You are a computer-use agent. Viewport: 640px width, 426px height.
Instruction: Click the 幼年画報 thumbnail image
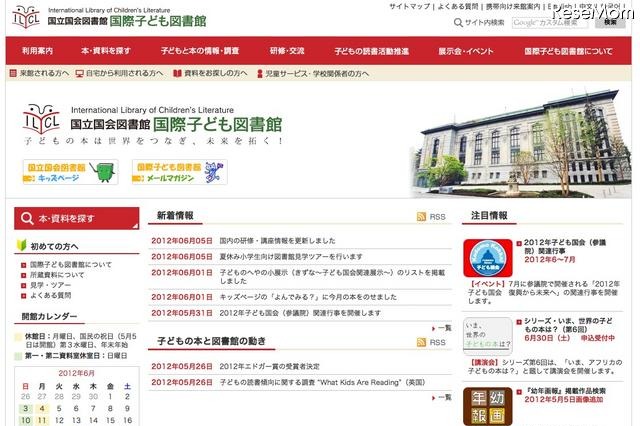coord(488,406)
